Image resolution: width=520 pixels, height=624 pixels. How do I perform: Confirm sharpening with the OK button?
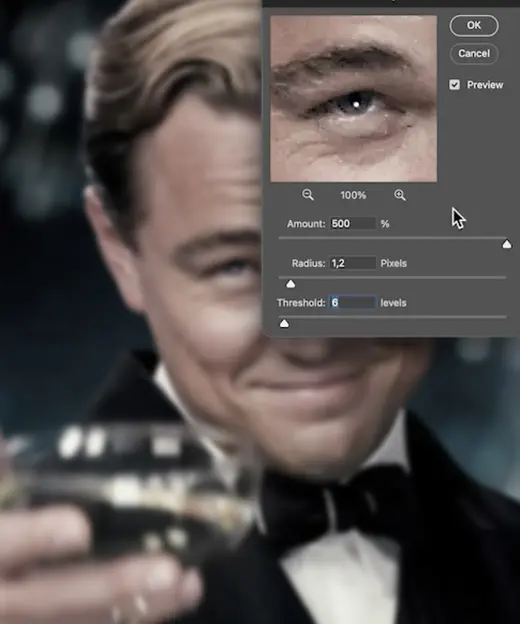pyautogui.click(x=473, y=25)
